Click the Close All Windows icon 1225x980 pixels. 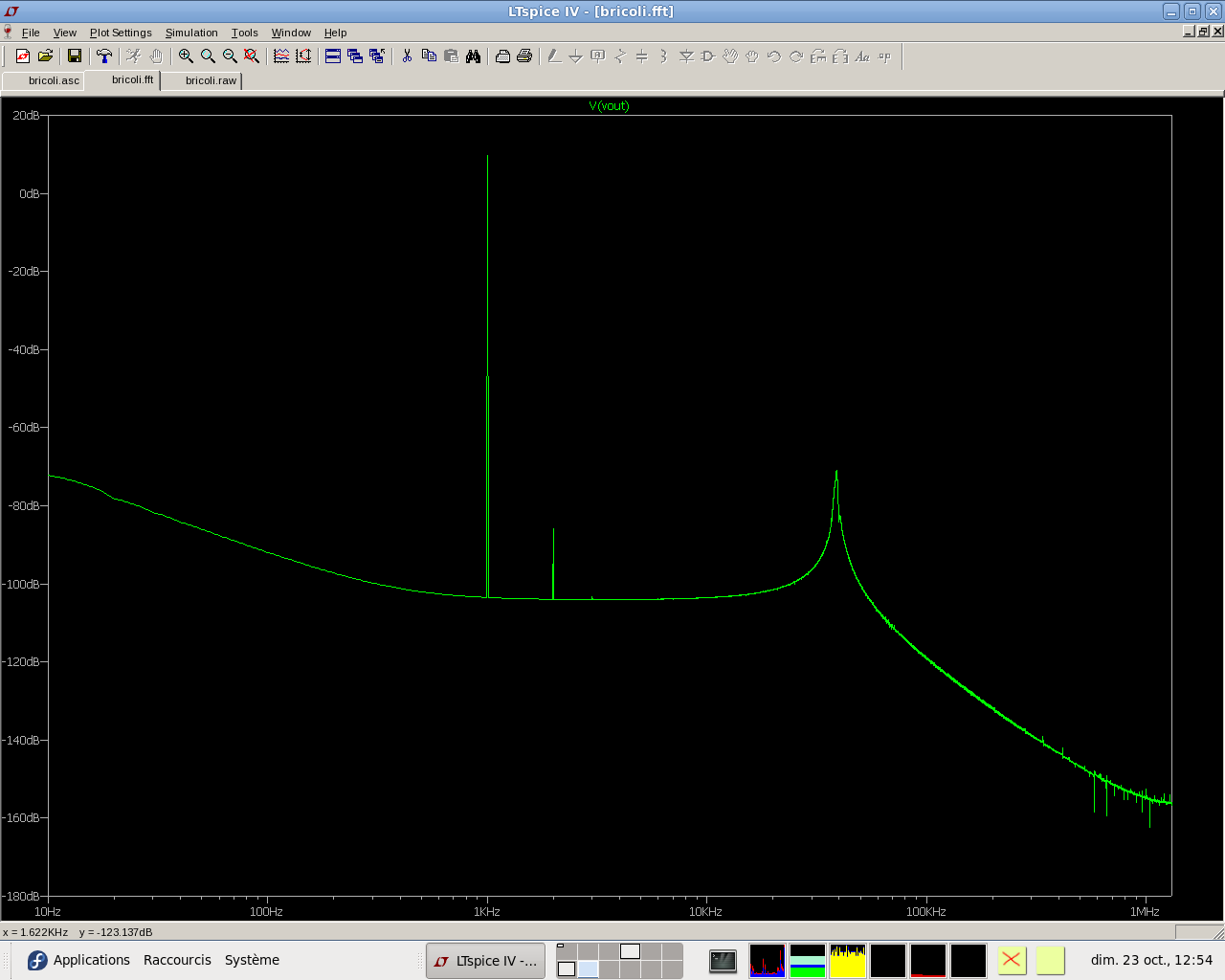(377, 56)
